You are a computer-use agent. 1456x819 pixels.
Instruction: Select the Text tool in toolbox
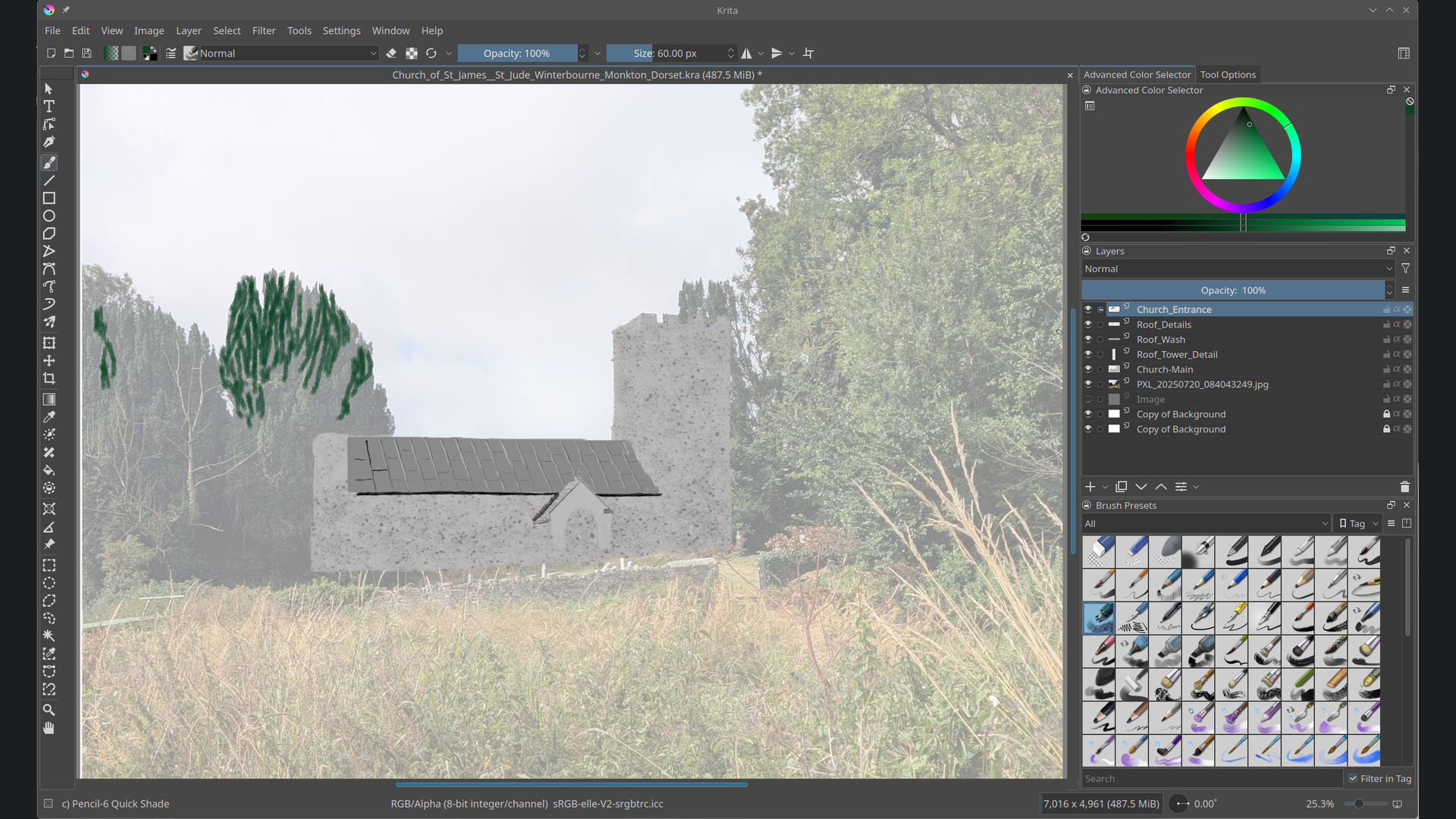click(x=49, y=107)
